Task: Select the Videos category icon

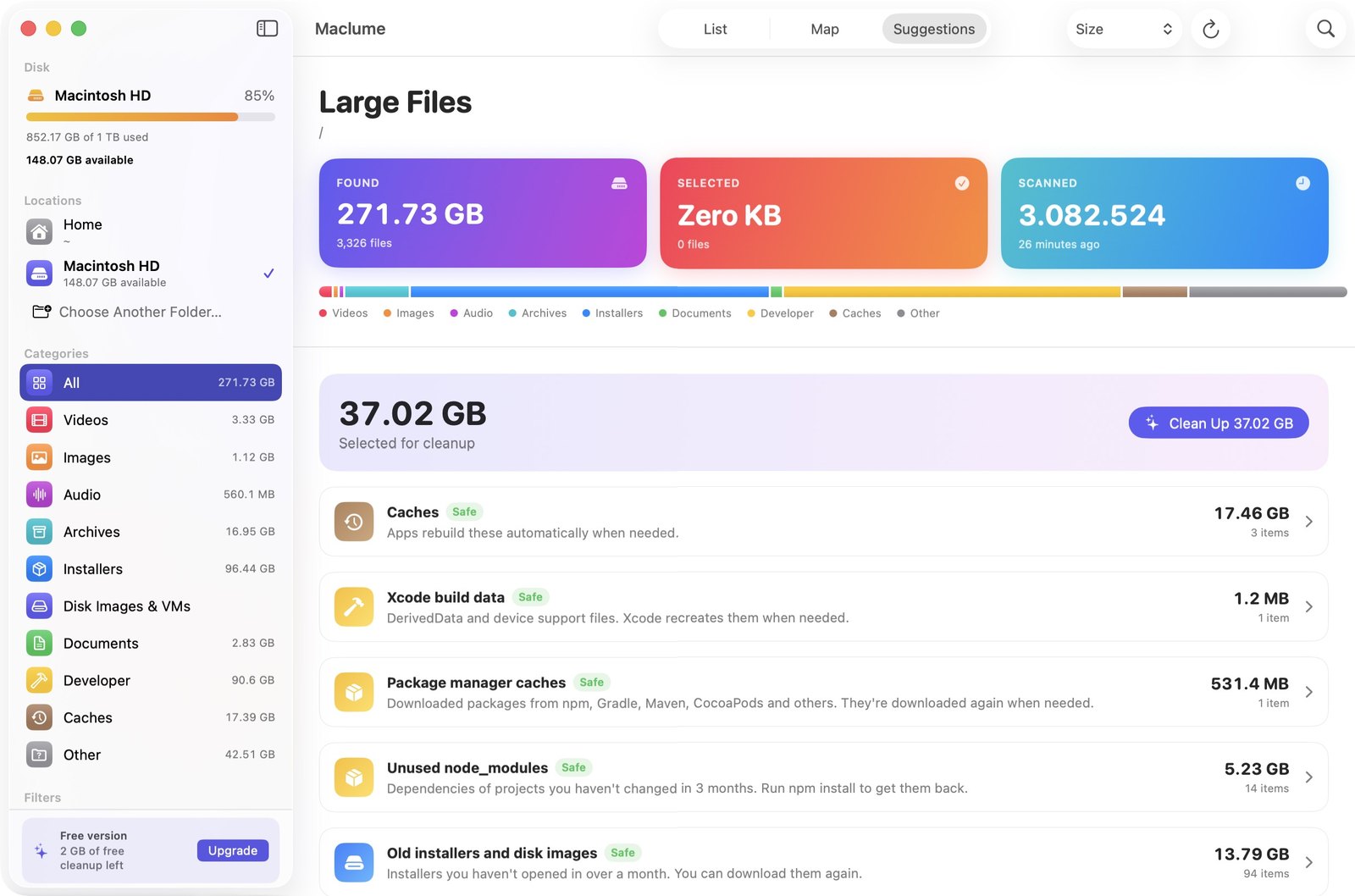Action: point(39,420)
